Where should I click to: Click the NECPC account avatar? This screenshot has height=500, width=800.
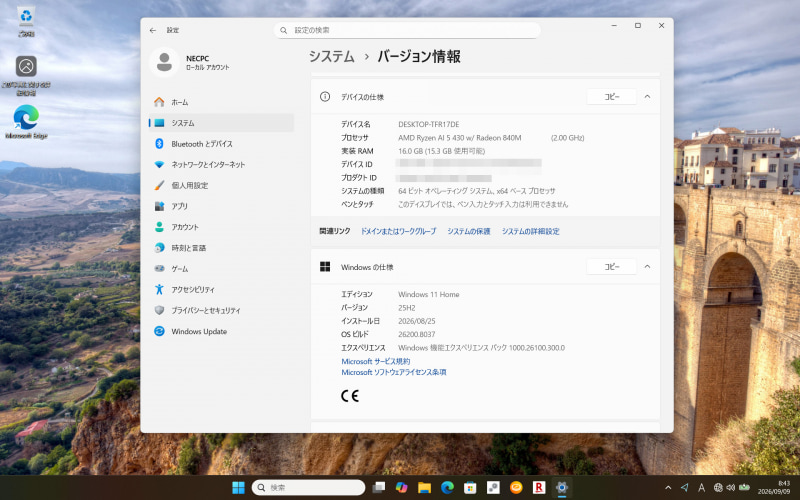(164, 62)
